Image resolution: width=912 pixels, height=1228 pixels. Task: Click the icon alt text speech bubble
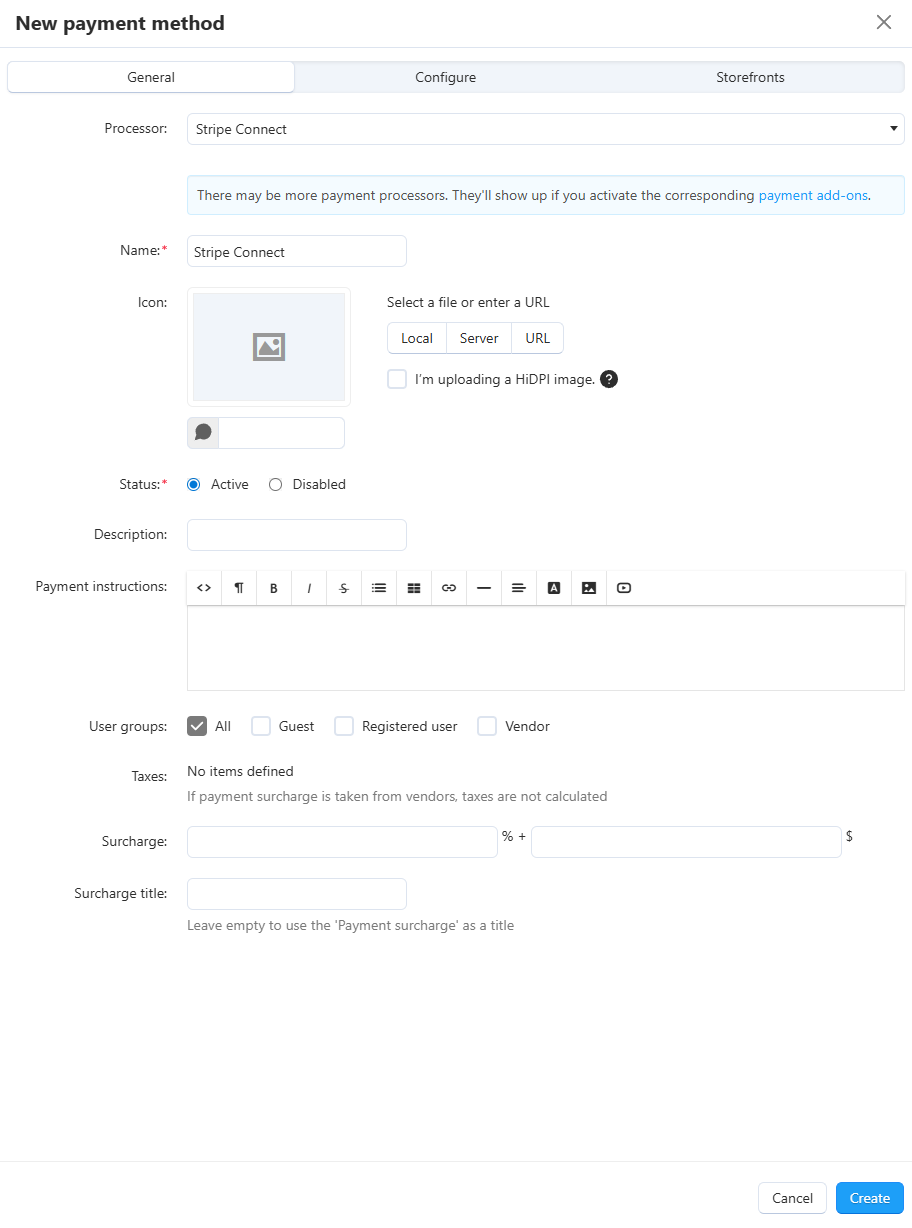[203, 433]
